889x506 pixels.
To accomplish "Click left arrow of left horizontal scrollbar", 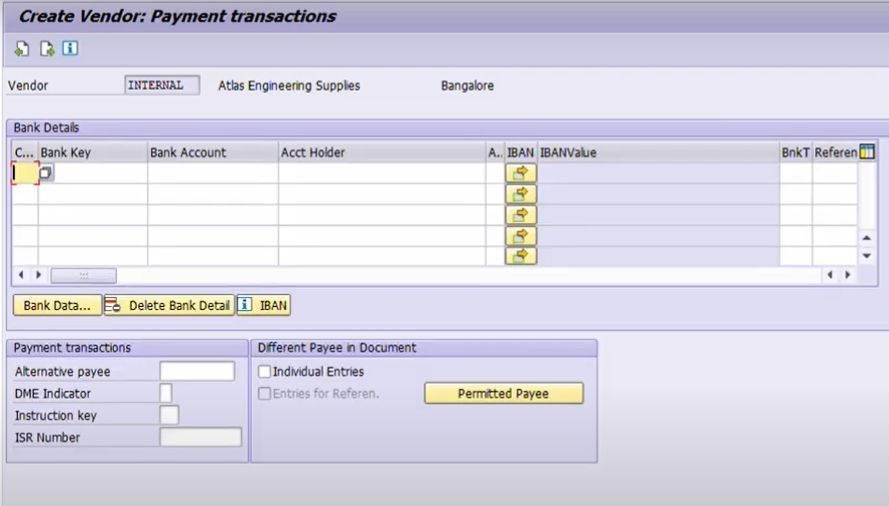I will tap(21, 275).
